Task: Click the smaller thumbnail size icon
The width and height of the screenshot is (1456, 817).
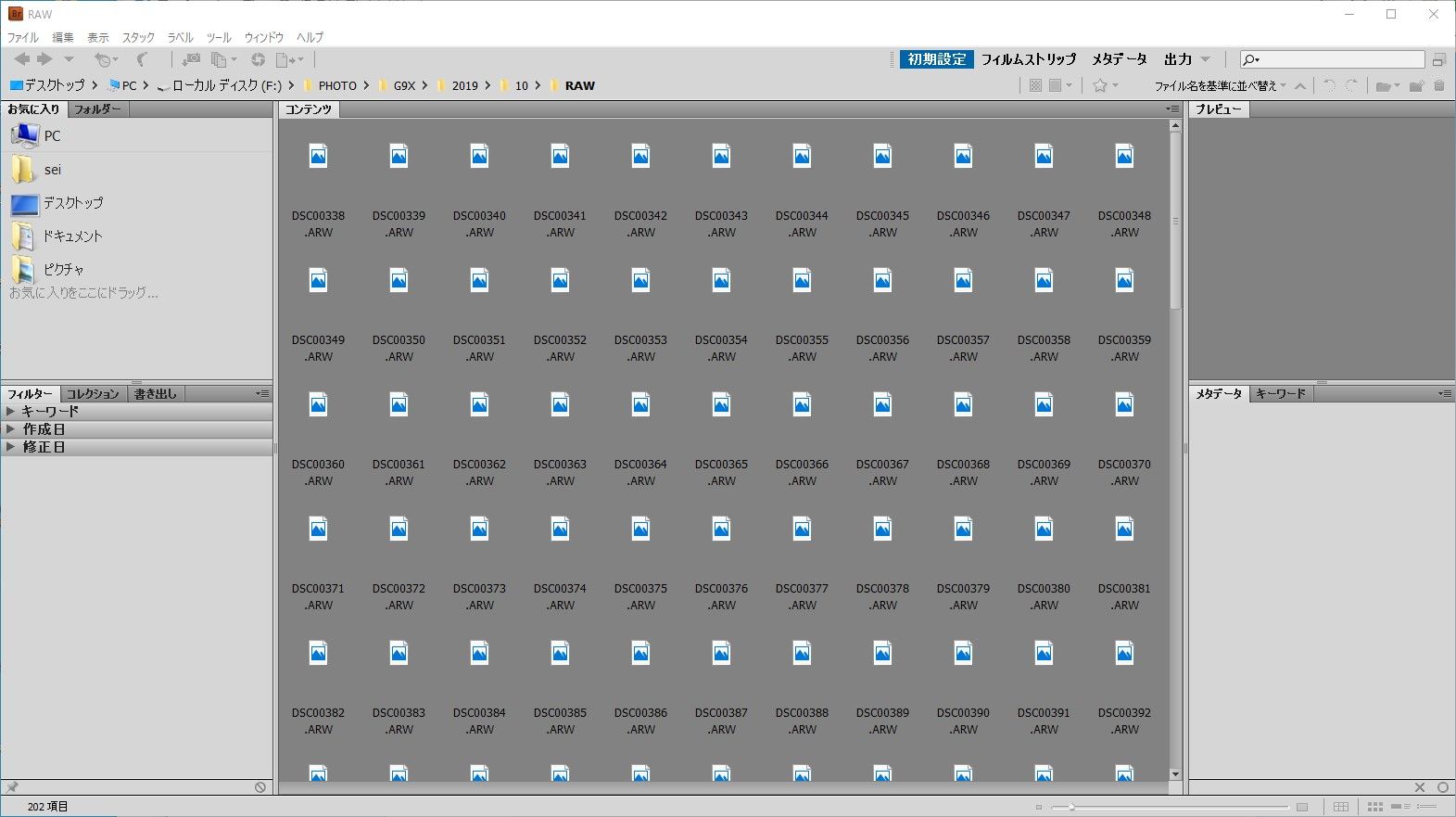Action: 1039,807
